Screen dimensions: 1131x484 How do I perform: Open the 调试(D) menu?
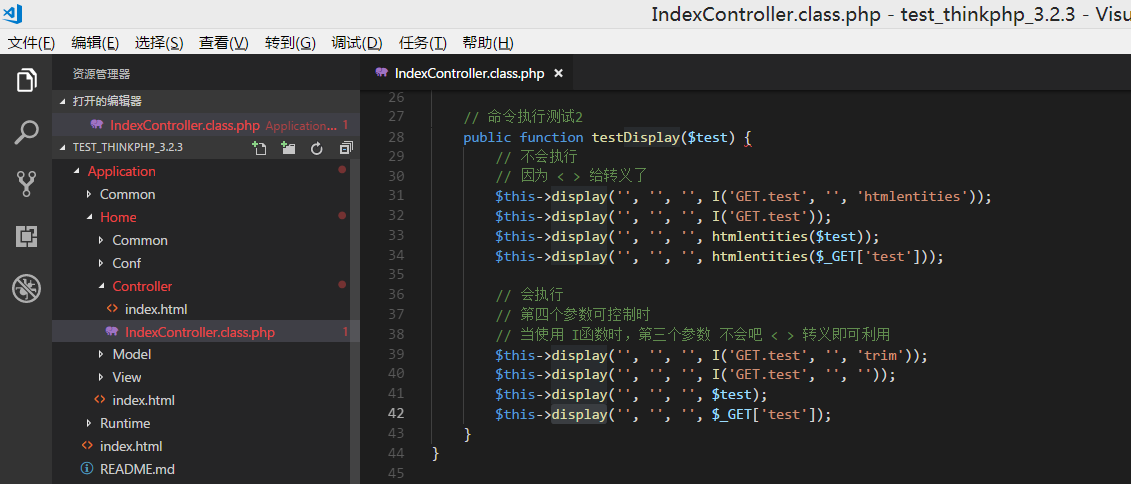[x=356, y=43]
